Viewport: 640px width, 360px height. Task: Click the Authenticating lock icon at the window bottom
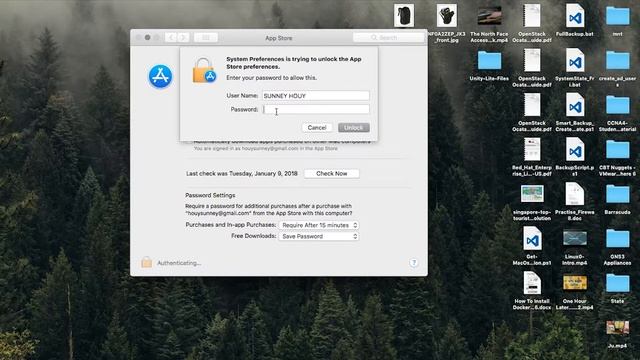147,262
